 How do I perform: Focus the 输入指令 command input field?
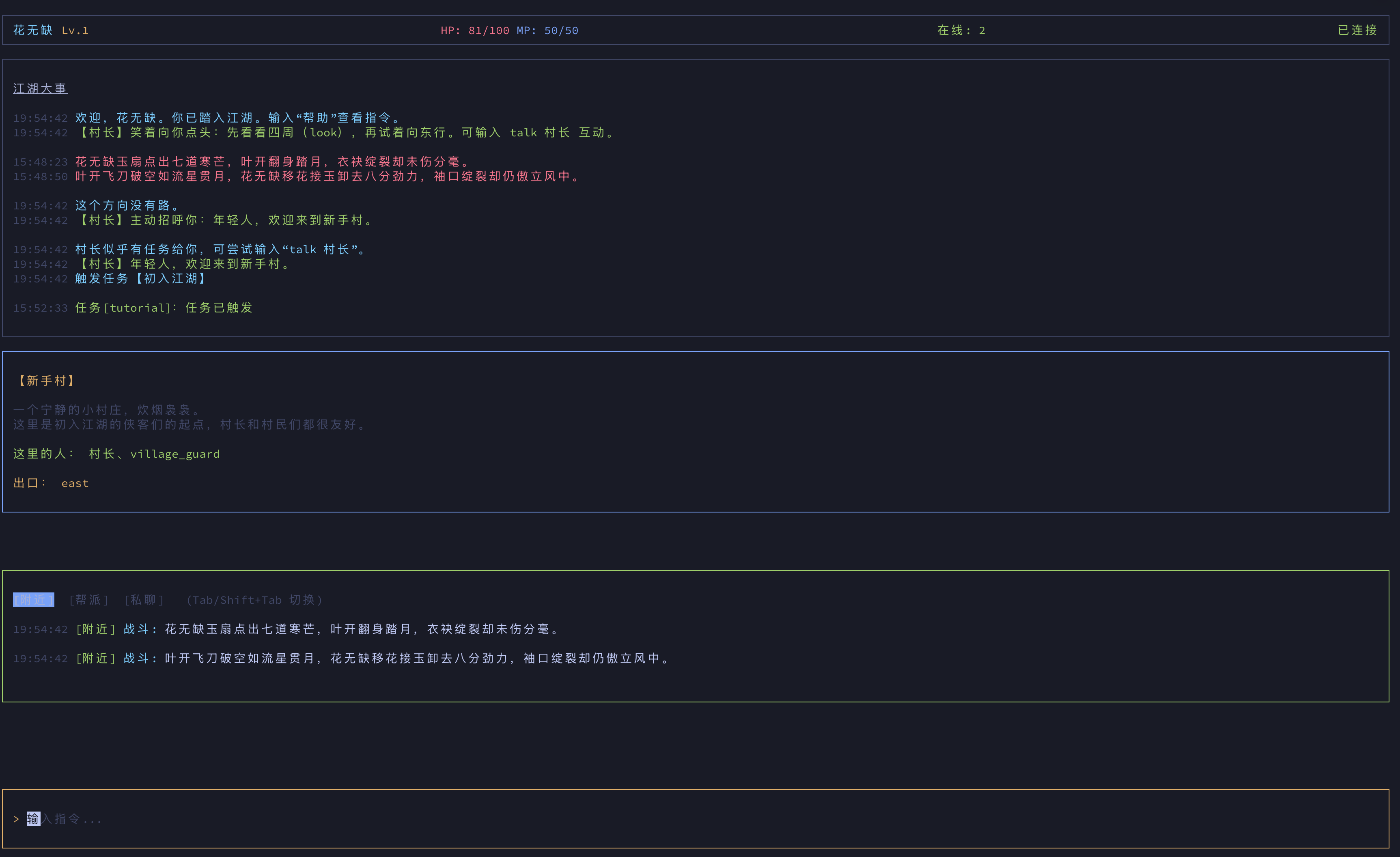(696, 819)
